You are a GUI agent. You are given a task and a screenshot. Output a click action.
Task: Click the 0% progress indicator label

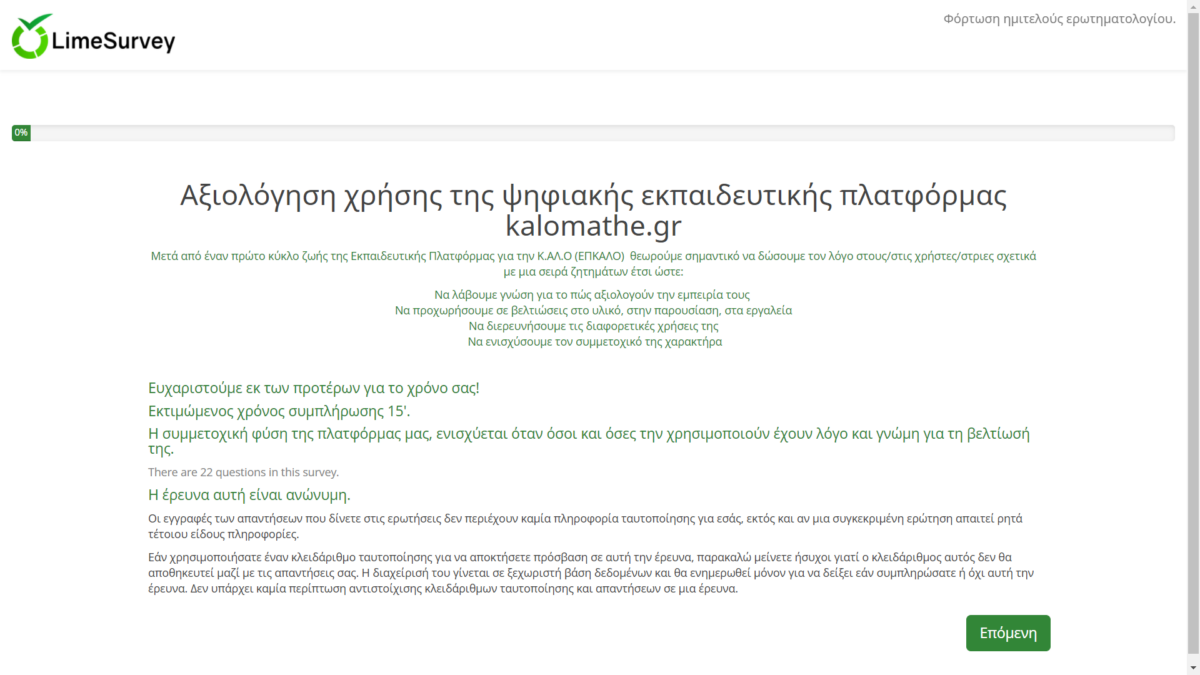click(x=21, y=133)
